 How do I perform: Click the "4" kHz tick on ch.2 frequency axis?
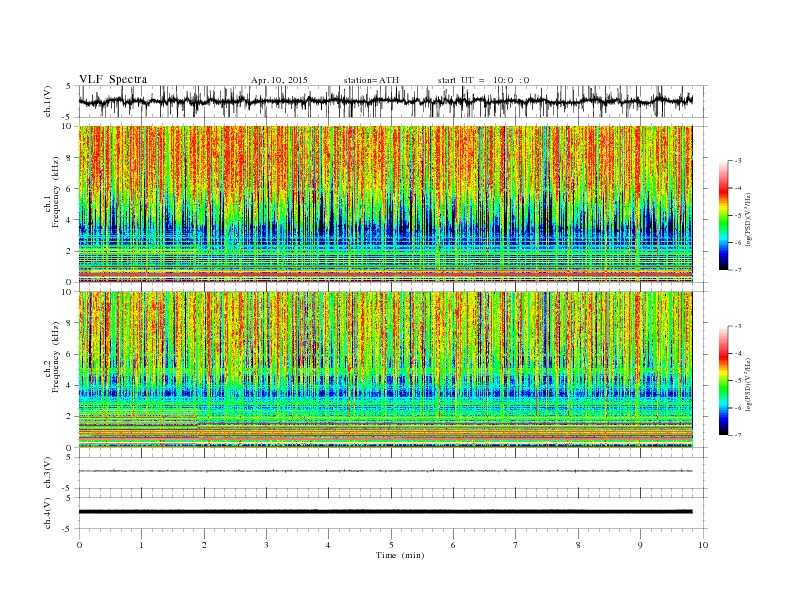click(x=69, y=386)
